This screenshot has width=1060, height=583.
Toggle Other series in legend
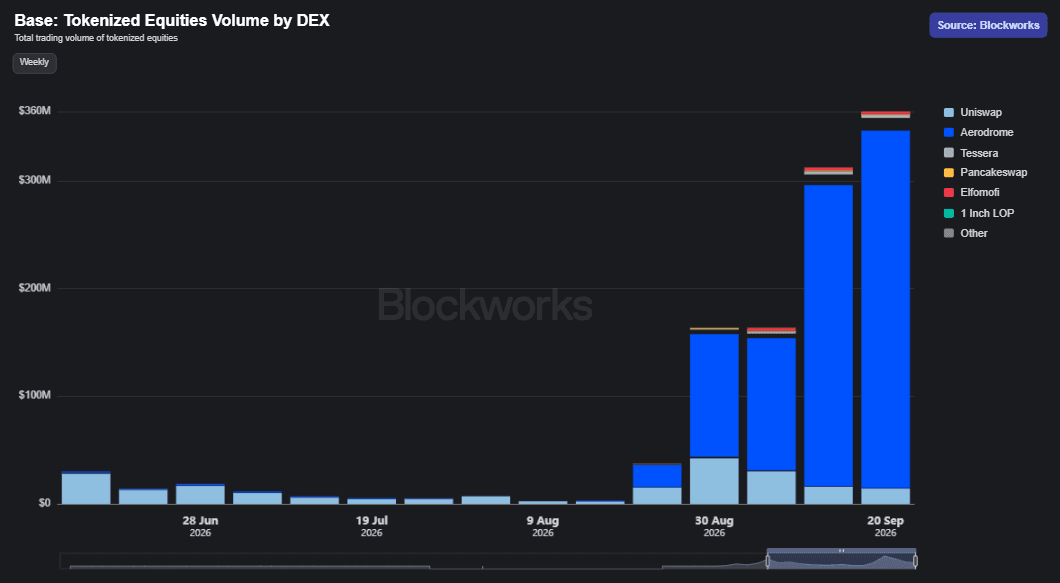click(x=965, y=233)
